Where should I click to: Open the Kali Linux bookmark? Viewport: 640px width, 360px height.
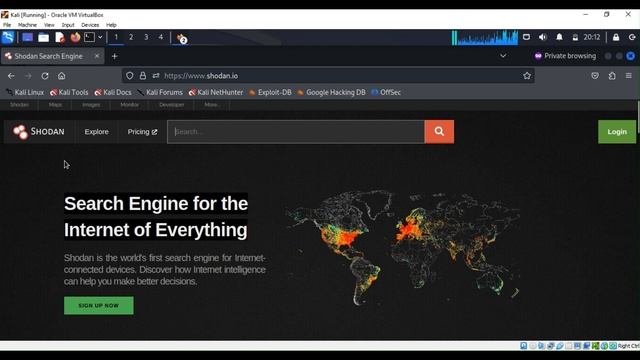pyautogui.click(x=25, y=93)
